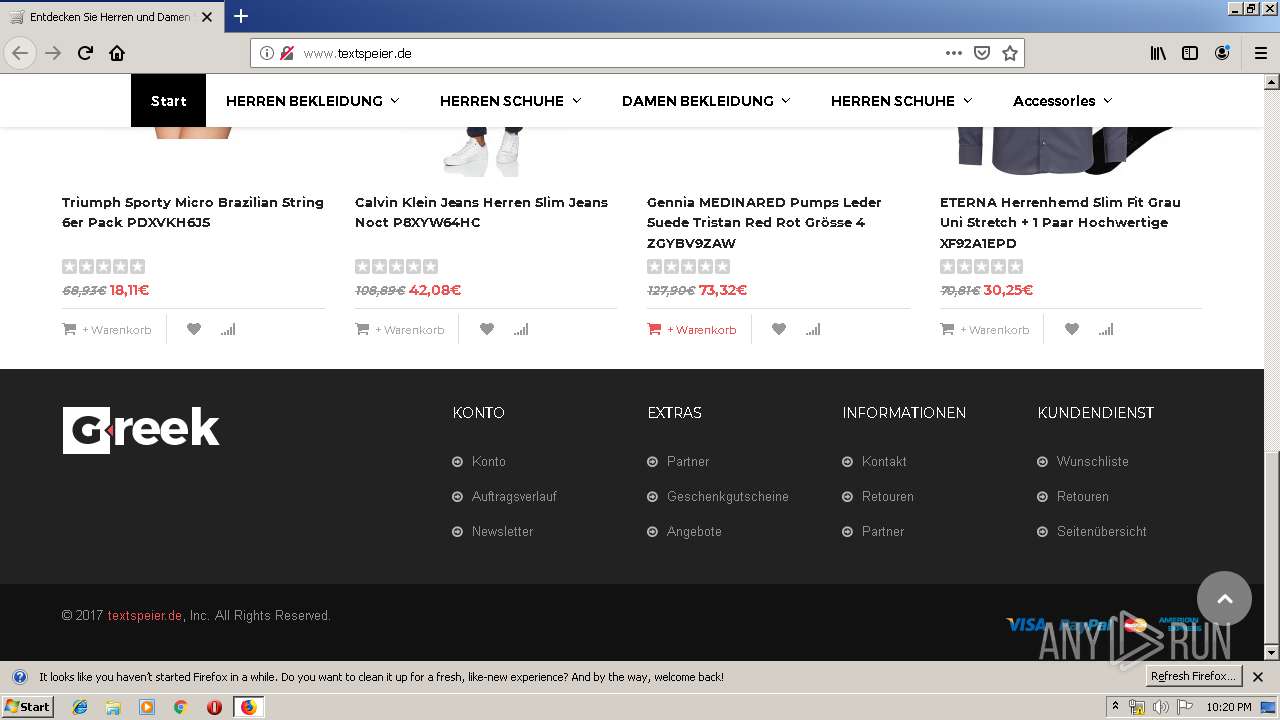Viewport: 1280px width, 720px height.
Task: Add Triumph Sporty string to Warenkorb
Action: point(107,329)
